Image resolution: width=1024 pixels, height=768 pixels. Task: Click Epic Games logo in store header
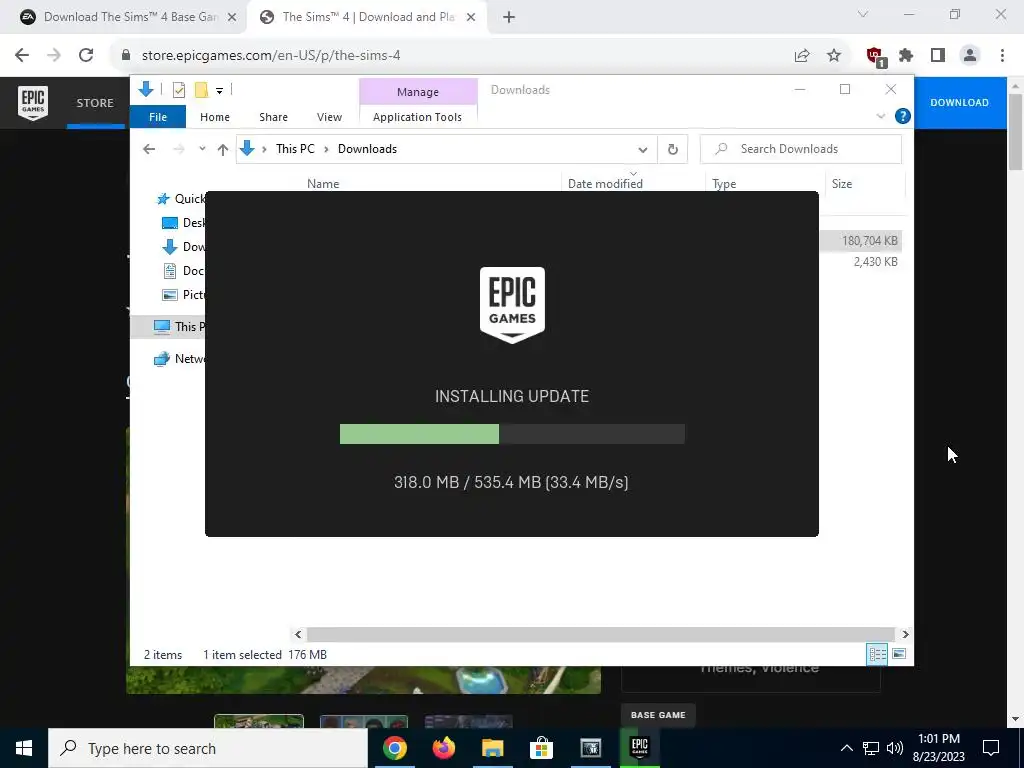click(x=33, y=103)
